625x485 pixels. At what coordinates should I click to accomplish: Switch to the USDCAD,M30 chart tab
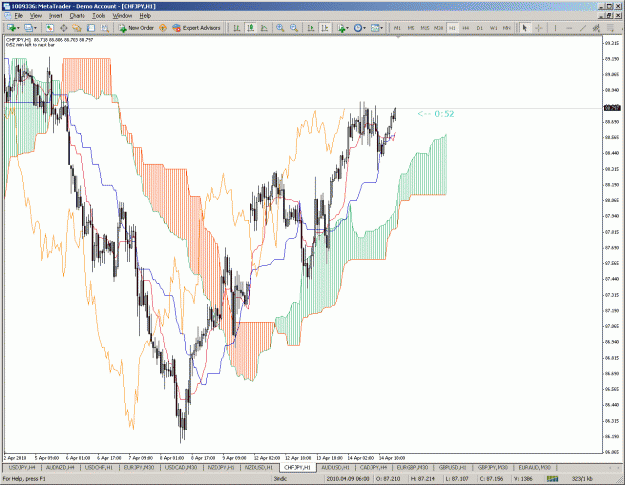[x=181, y=467]
